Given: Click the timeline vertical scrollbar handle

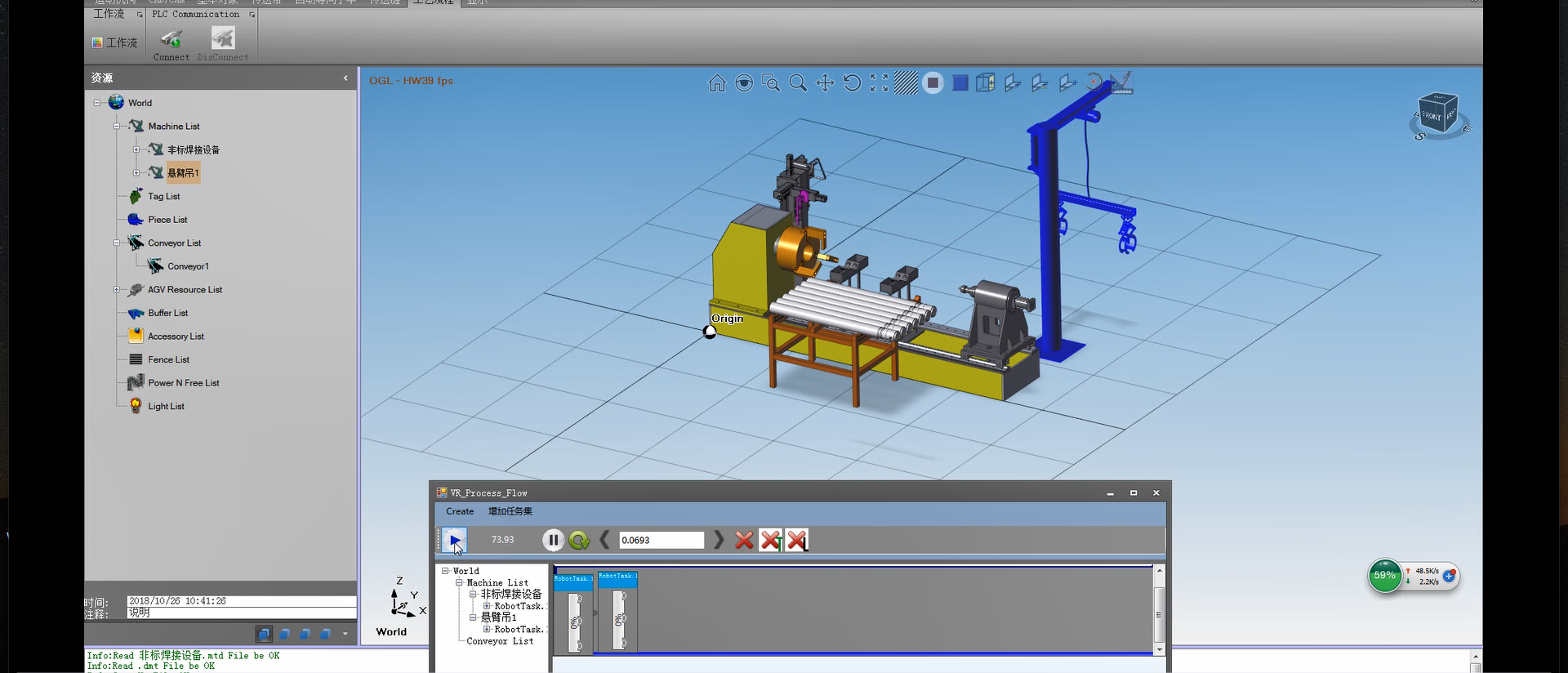Looking at the screenshot, I should [1158, 614].
